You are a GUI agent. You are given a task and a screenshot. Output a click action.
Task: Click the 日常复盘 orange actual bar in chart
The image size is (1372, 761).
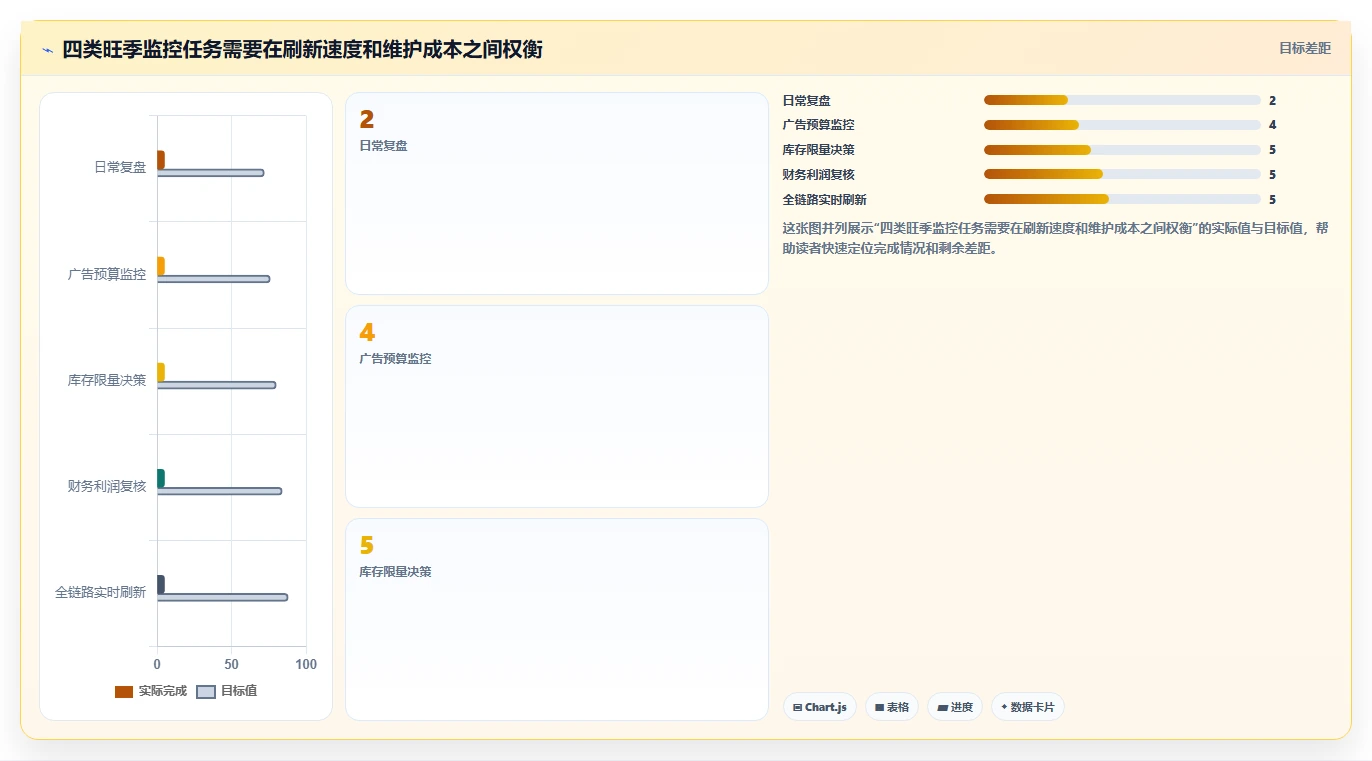161,160
